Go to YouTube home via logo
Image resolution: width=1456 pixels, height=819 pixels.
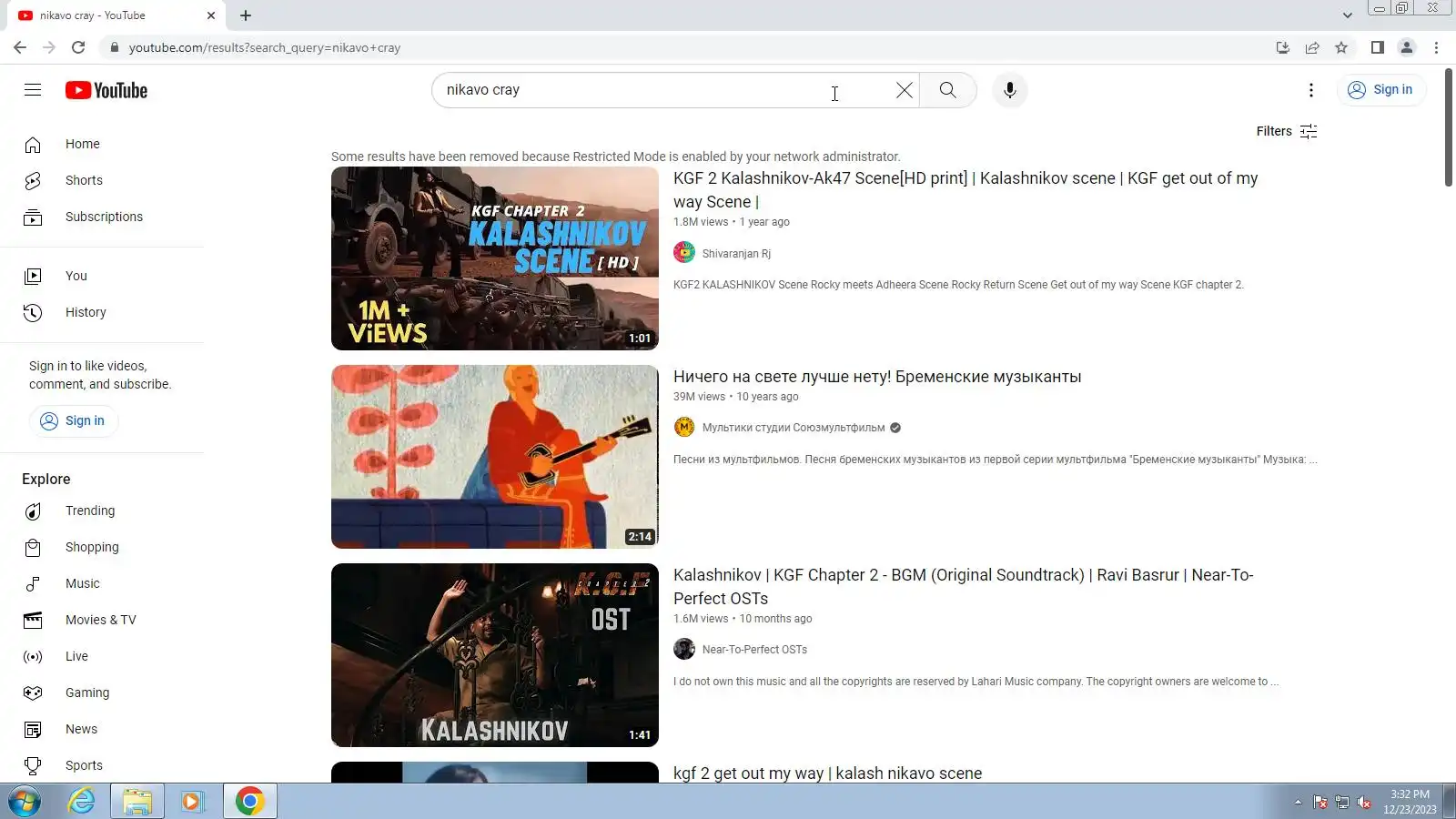coord(106,90)
